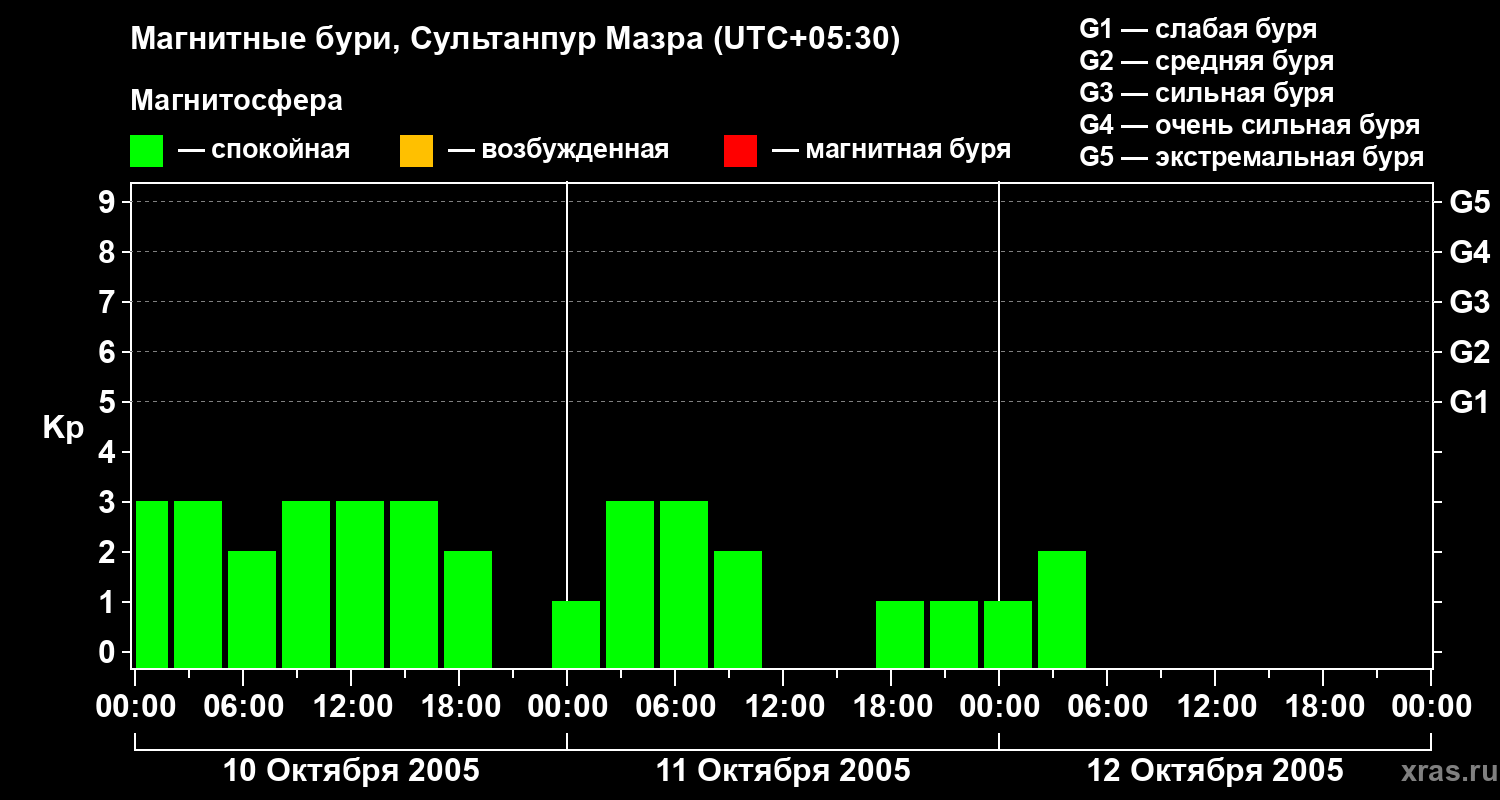Click the Kp 2 bar on 12 Октября

(1062, 609)
